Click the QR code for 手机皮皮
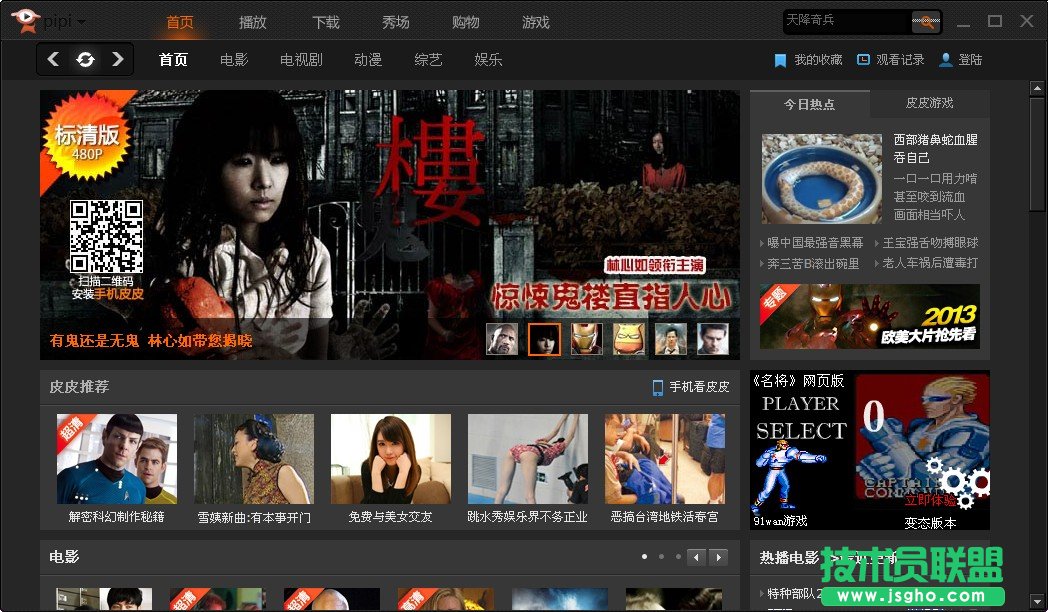The image size is (1048, 612). click(x=106, y=236)
